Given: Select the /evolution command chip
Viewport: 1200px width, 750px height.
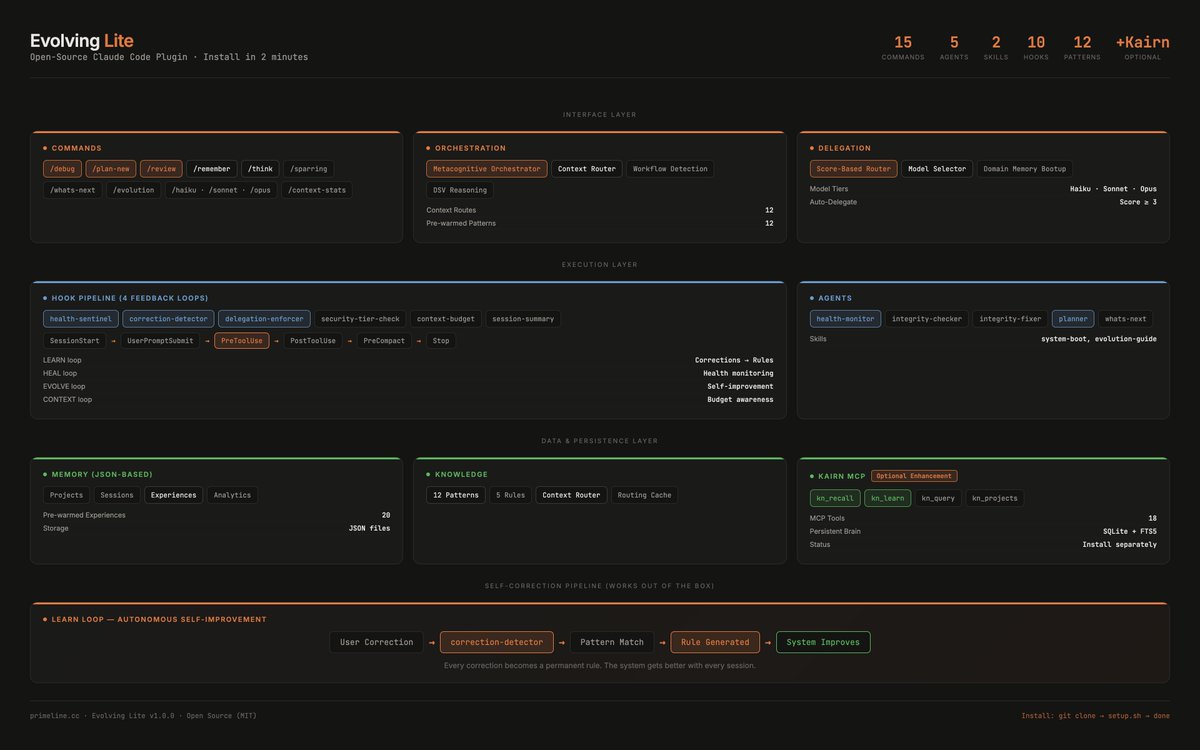Looking at the screenshot, I should (133, 190).
